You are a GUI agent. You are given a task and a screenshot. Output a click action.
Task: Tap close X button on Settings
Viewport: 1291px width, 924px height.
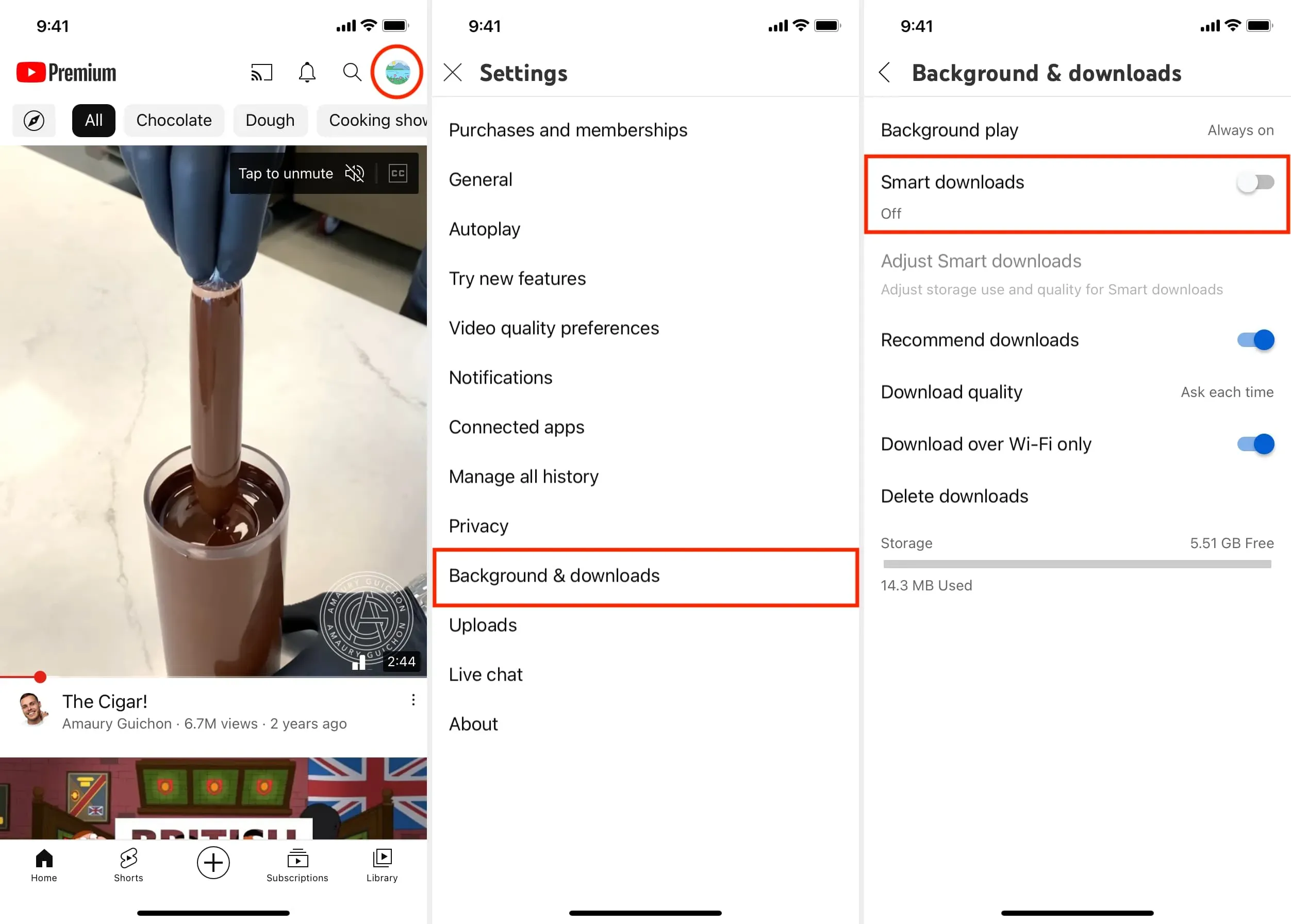click(x=455, y=72)
